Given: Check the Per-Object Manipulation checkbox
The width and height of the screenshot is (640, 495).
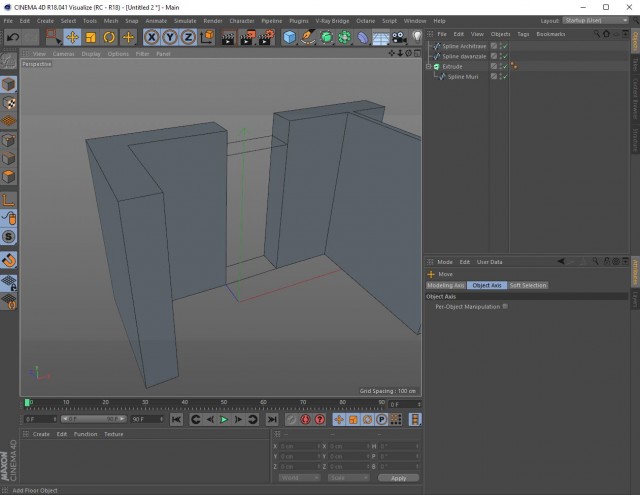Looking at the screenshot, I should (505, 306).
